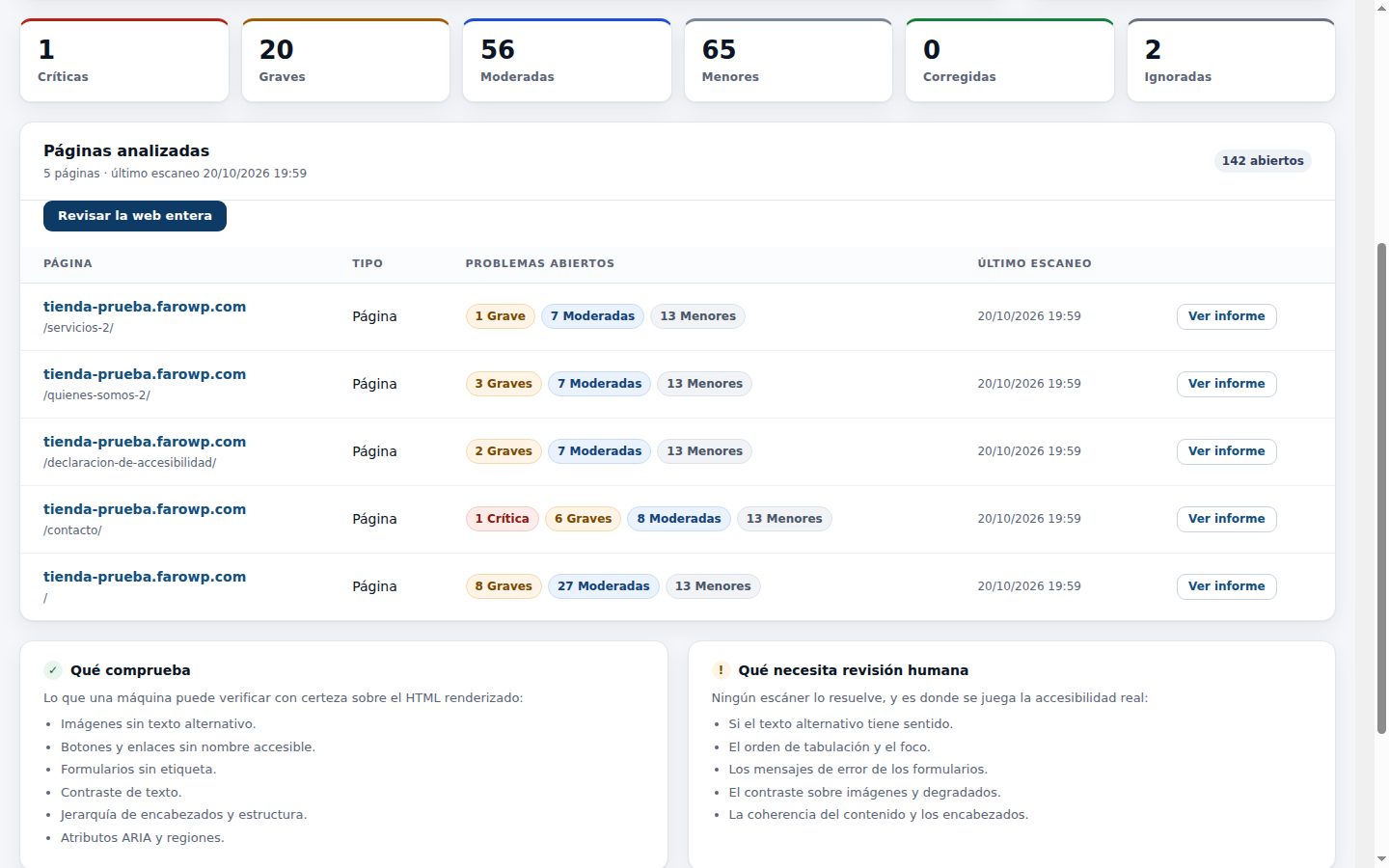Click the 3 Graves badge
The height and width of the screenshot is (868, 1389).
pos(504,384)
